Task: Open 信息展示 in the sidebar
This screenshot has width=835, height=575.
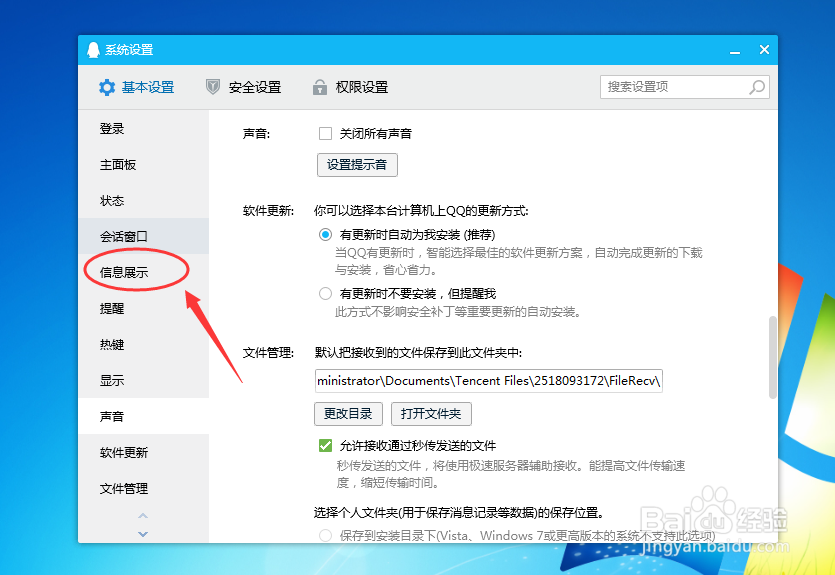Action: pyautogui.click(x=143, y=272)
